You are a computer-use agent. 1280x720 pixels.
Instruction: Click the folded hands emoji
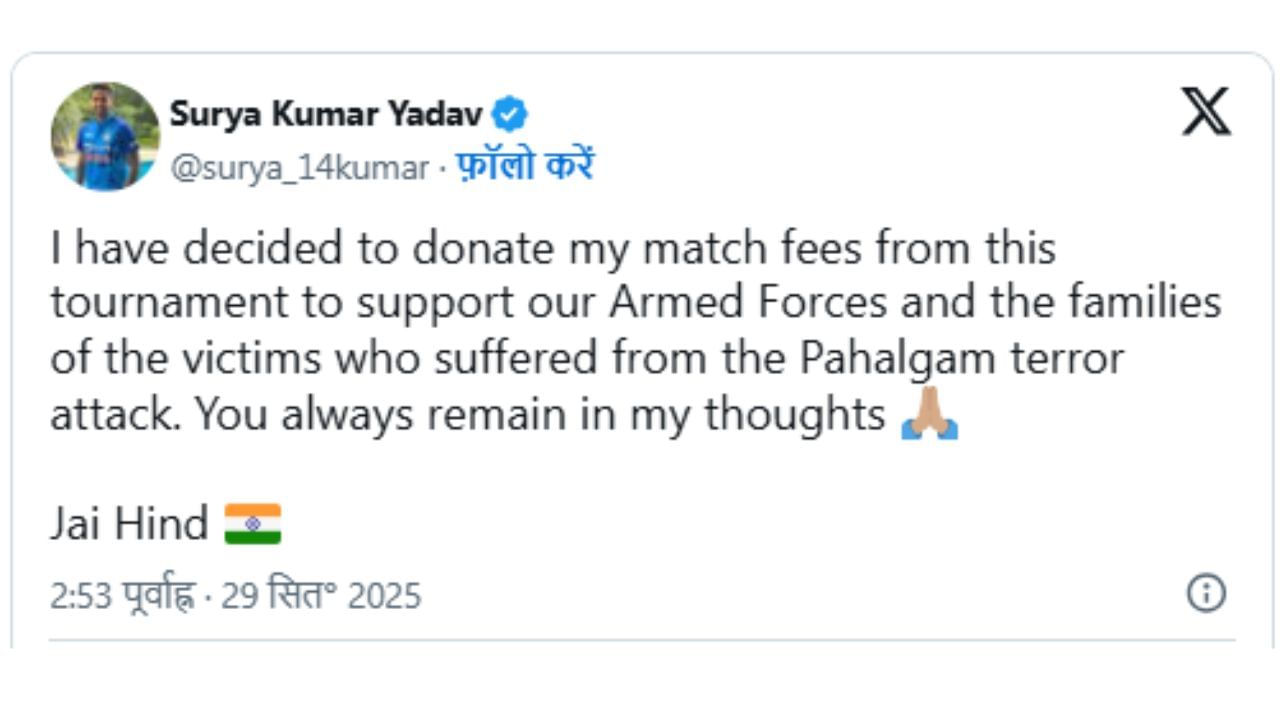(929, 414)
